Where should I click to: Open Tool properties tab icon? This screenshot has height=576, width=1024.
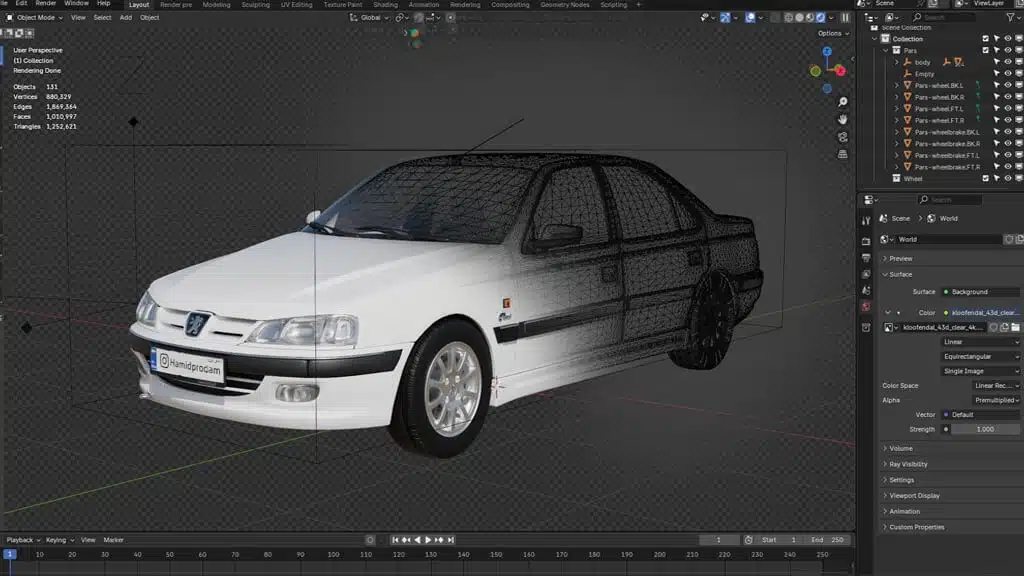point(866,221)
